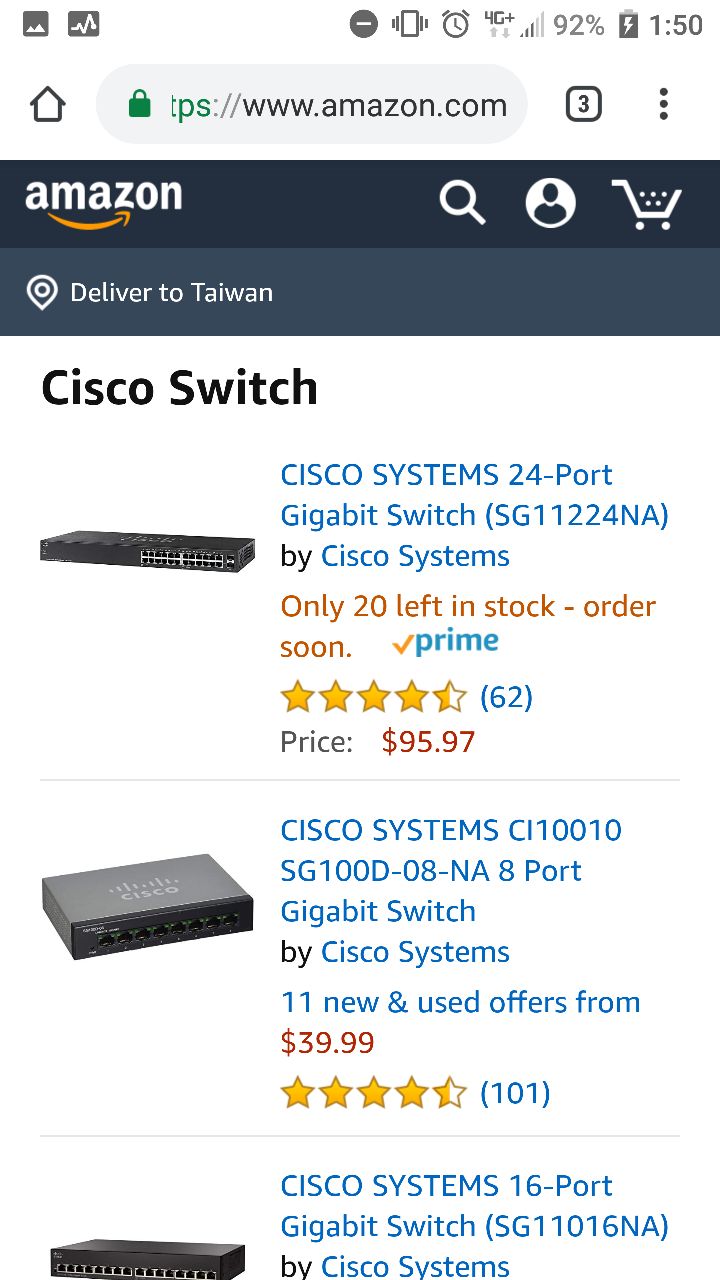This screenshot has width=720, height=1280.
Task: Open Chrome's three-dot overflow menu
Action: (x=663, y=104)
